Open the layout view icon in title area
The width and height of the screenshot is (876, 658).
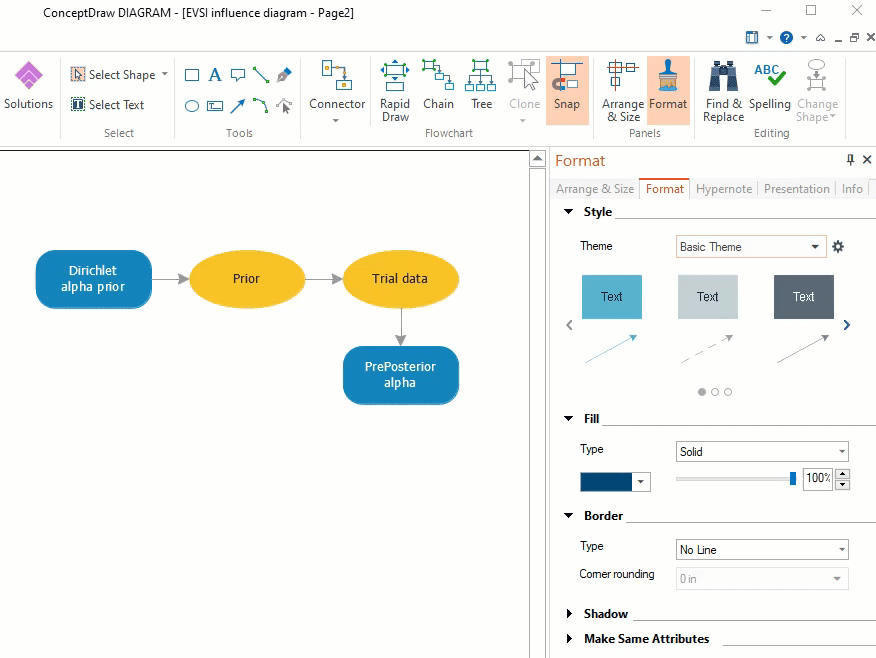click(x=752, y=37)
